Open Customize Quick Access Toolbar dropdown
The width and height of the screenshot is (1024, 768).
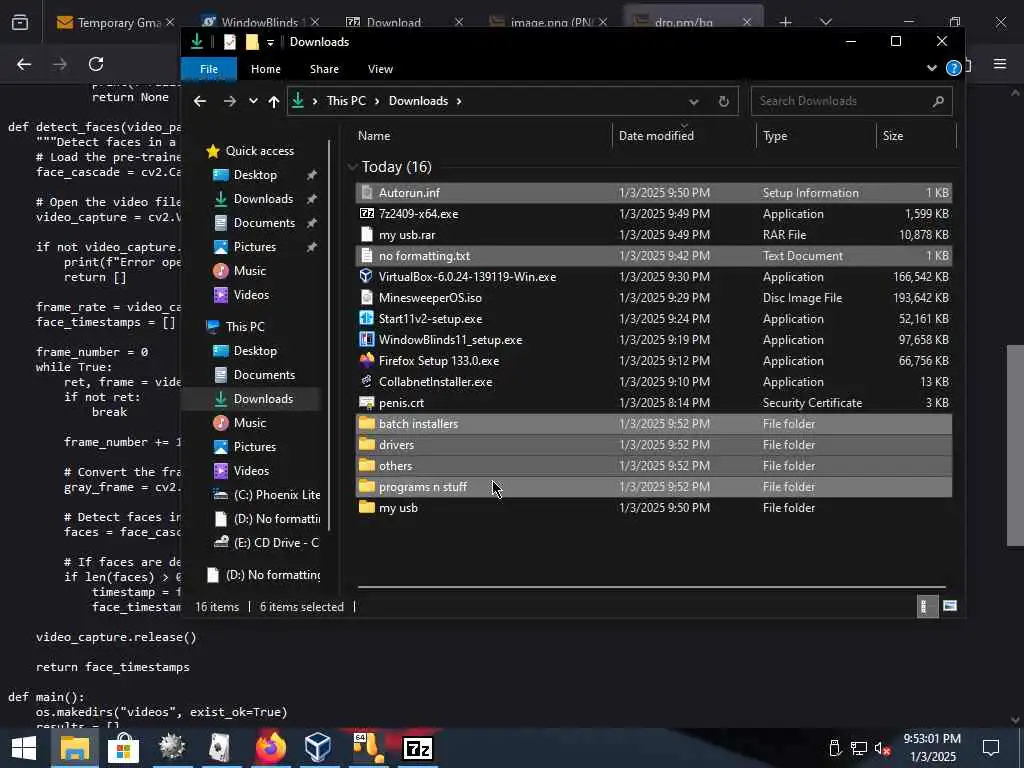270,43
